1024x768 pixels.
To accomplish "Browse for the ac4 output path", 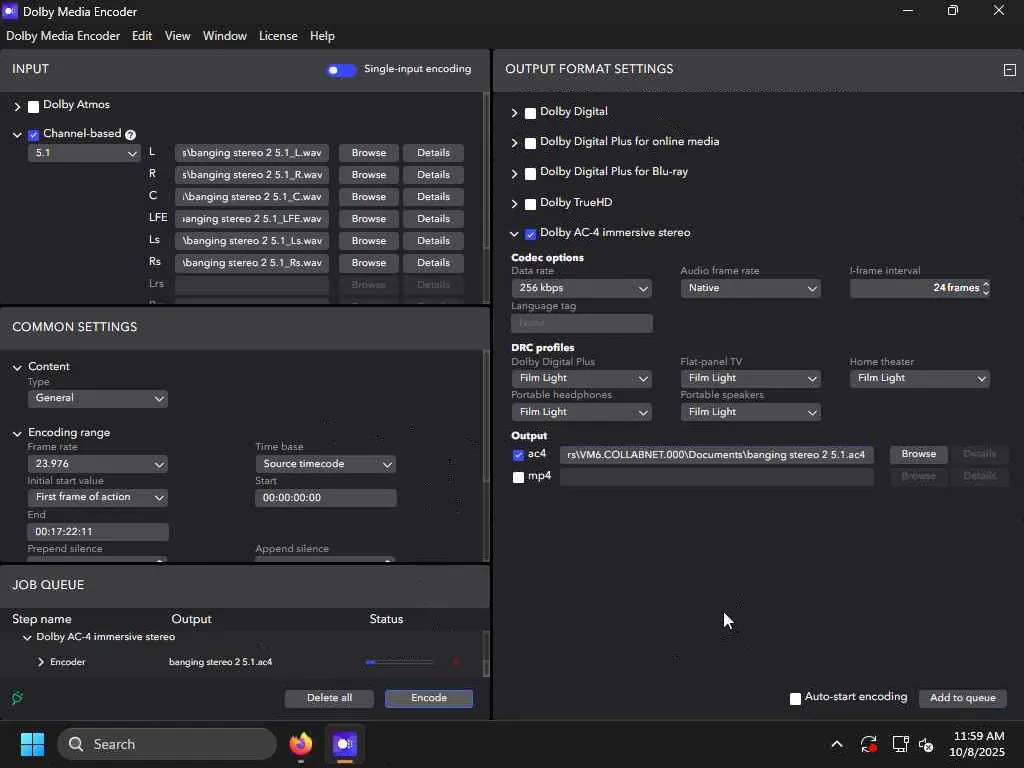I will (x=919, y=455).
